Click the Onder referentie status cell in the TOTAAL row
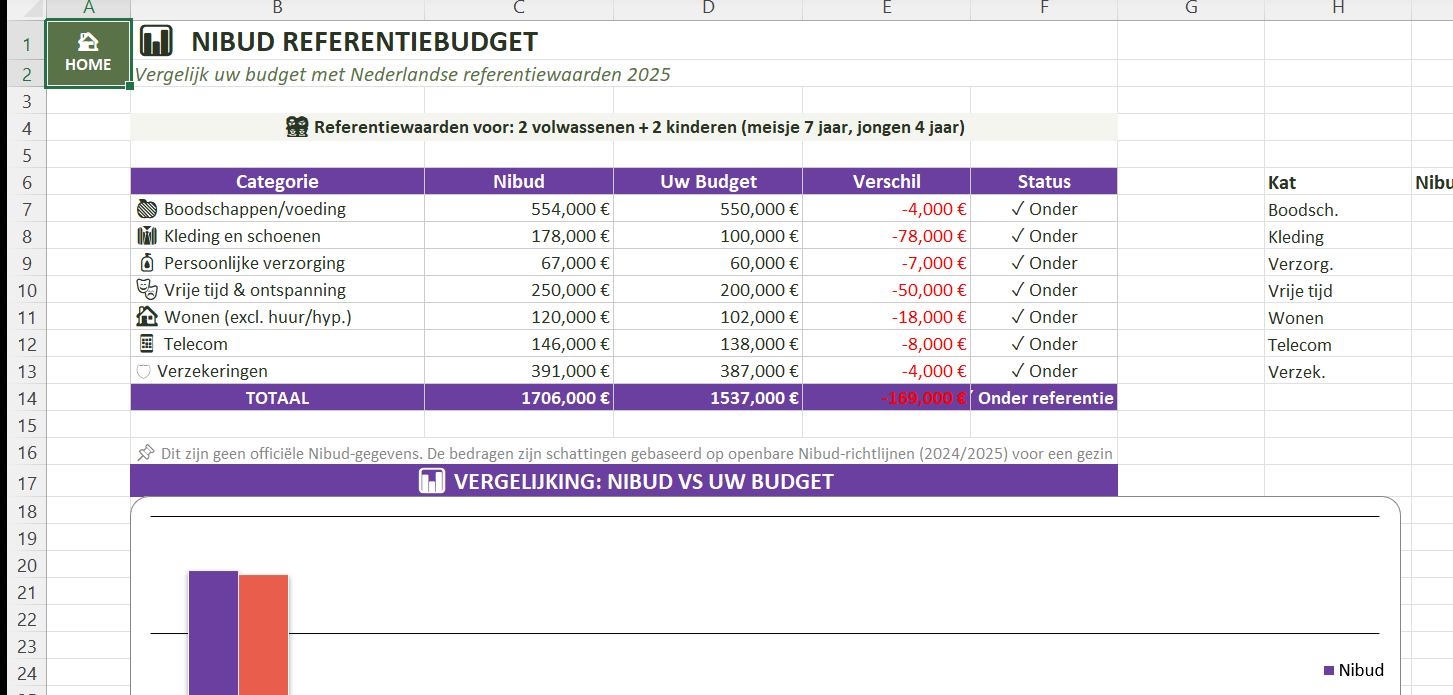This screenshot has width=1453, height=695. tap(1044, 398)
